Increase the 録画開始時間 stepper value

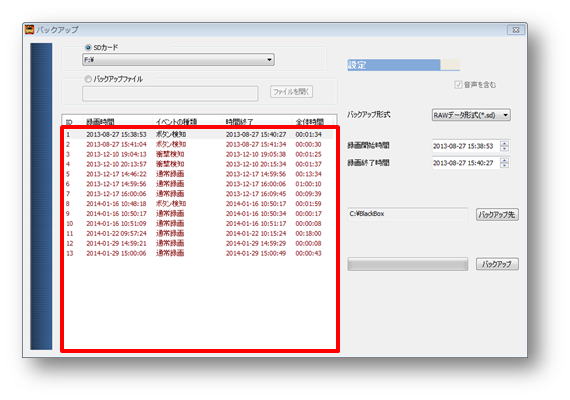click(x=504, y=143)
